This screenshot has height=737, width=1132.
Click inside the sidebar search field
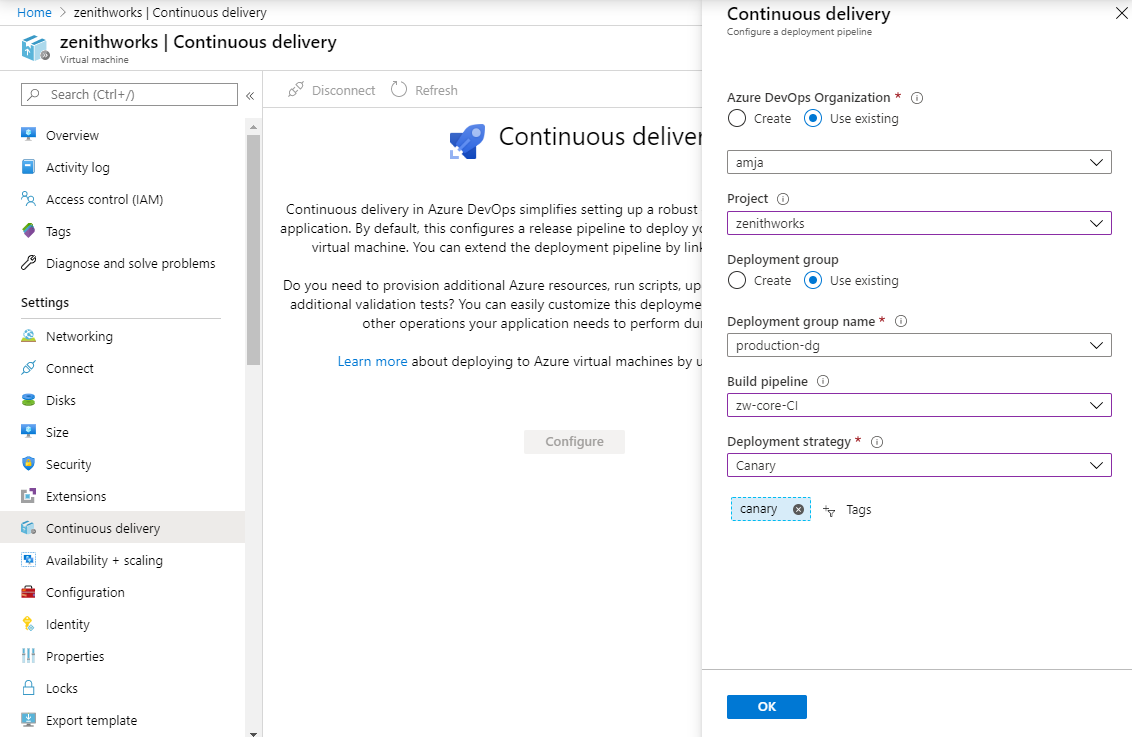(x=128, y=94)
